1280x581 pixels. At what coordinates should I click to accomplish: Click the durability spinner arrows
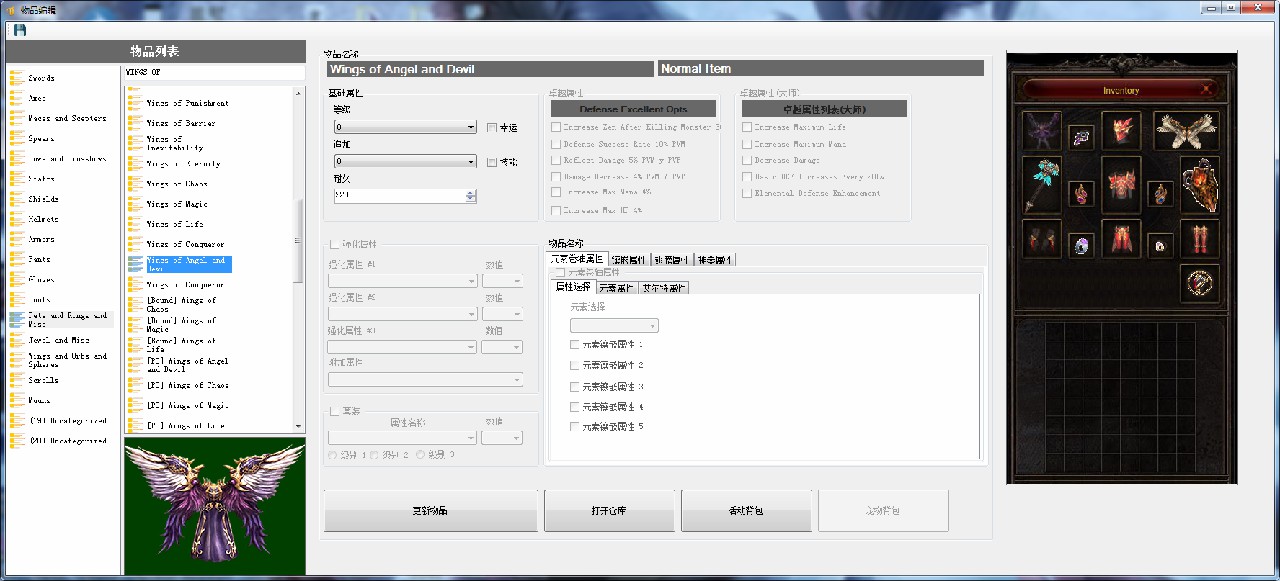click(x=471, y=196)
